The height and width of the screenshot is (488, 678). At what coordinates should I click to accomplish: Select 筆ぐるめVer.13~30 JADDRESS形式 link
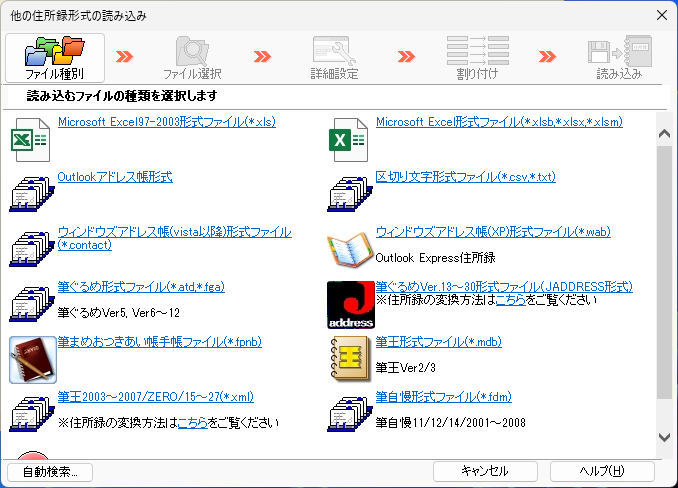[504, 287]
